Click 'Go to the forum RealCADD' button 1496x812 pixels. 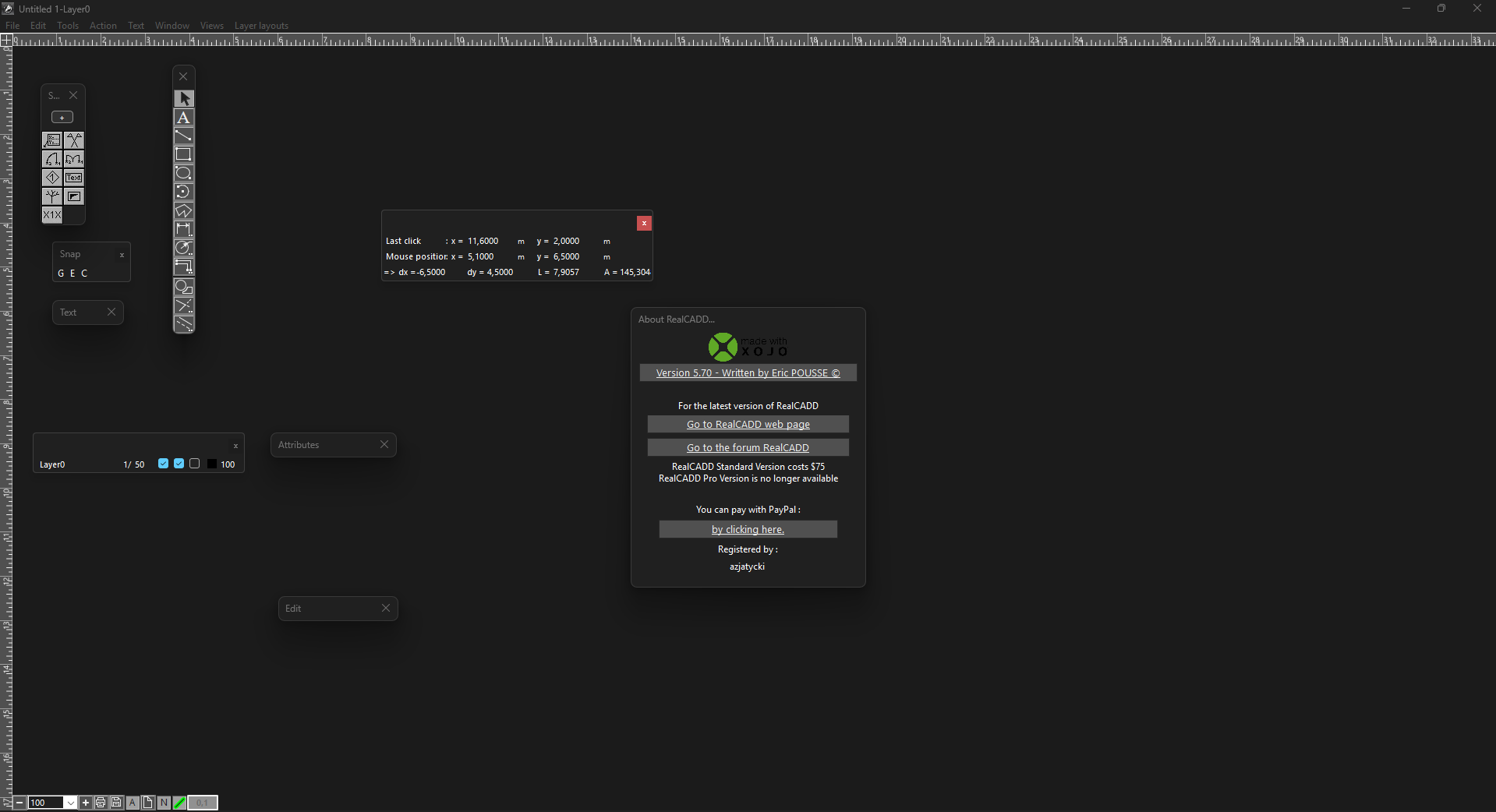748,448
